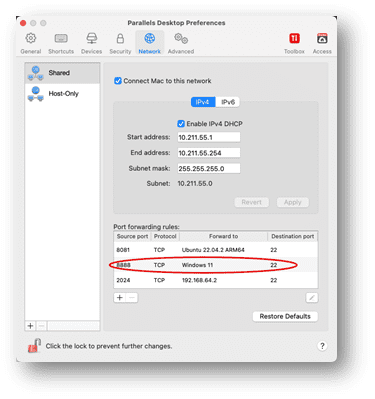Open the Shortcuts keyboard icon
This screenshot has height=399, width=375.
(61, 38)
